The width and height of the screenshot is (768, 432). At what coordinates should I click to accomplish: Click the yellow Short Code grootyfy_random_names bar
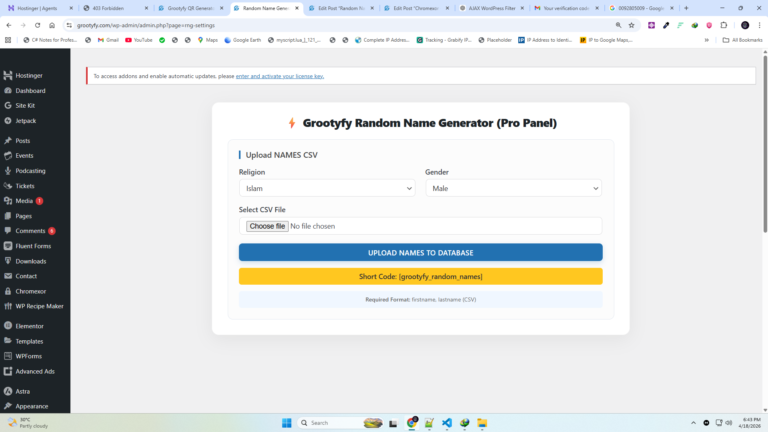click(x=421, y=276)
